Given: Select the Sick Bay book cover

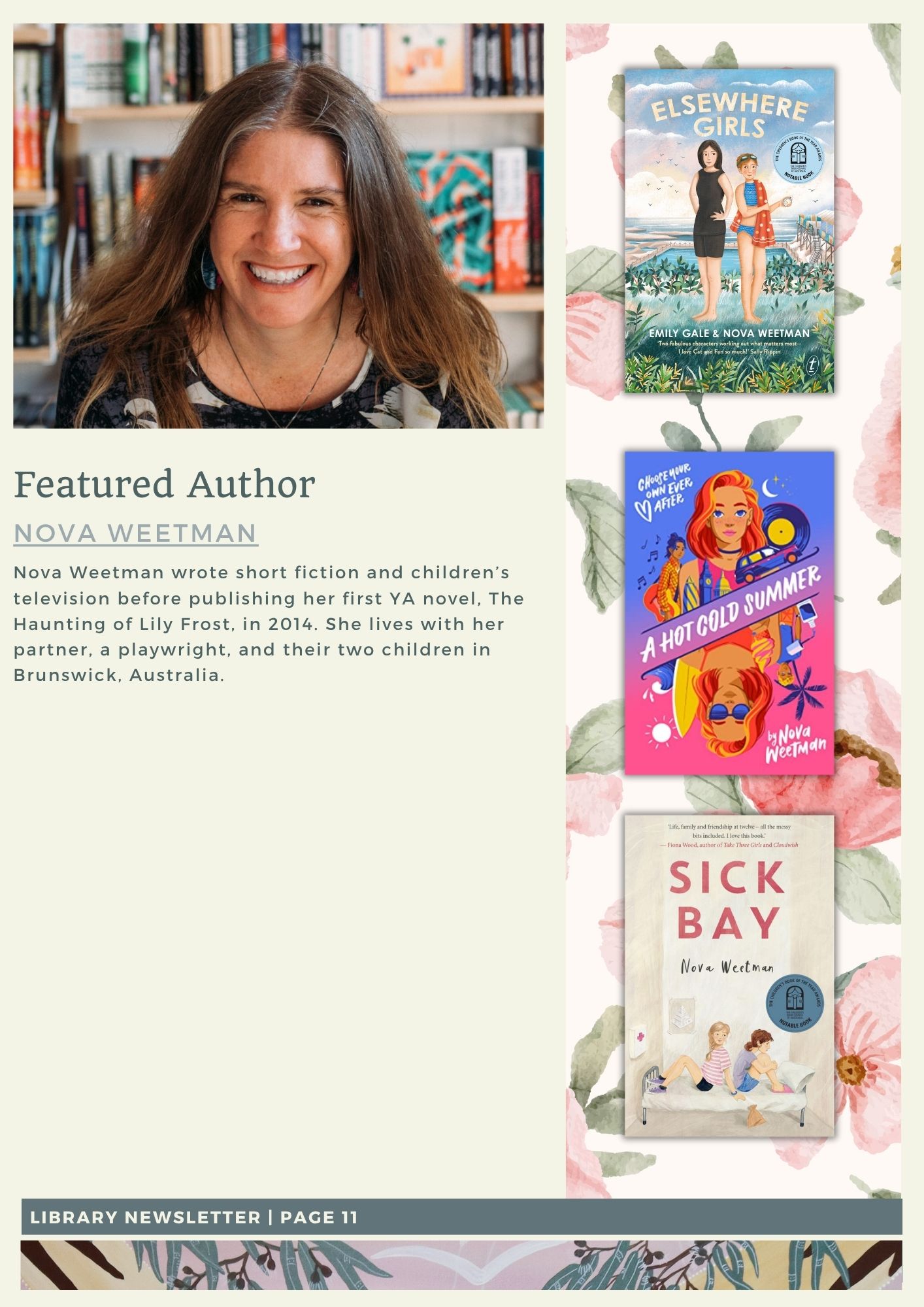Looking at the screenshot, I should (x=729, y=975).
